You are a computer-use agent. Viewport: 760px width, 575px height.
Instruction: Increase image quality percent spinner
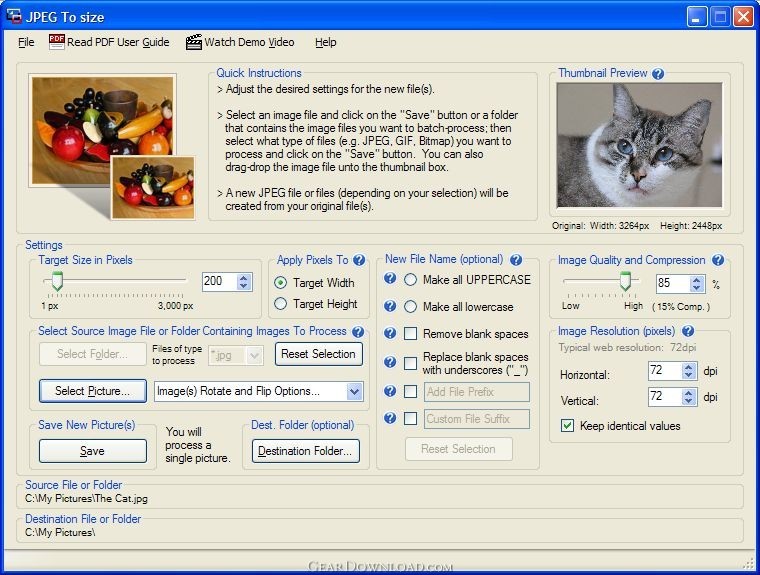(x=697, y=280)
